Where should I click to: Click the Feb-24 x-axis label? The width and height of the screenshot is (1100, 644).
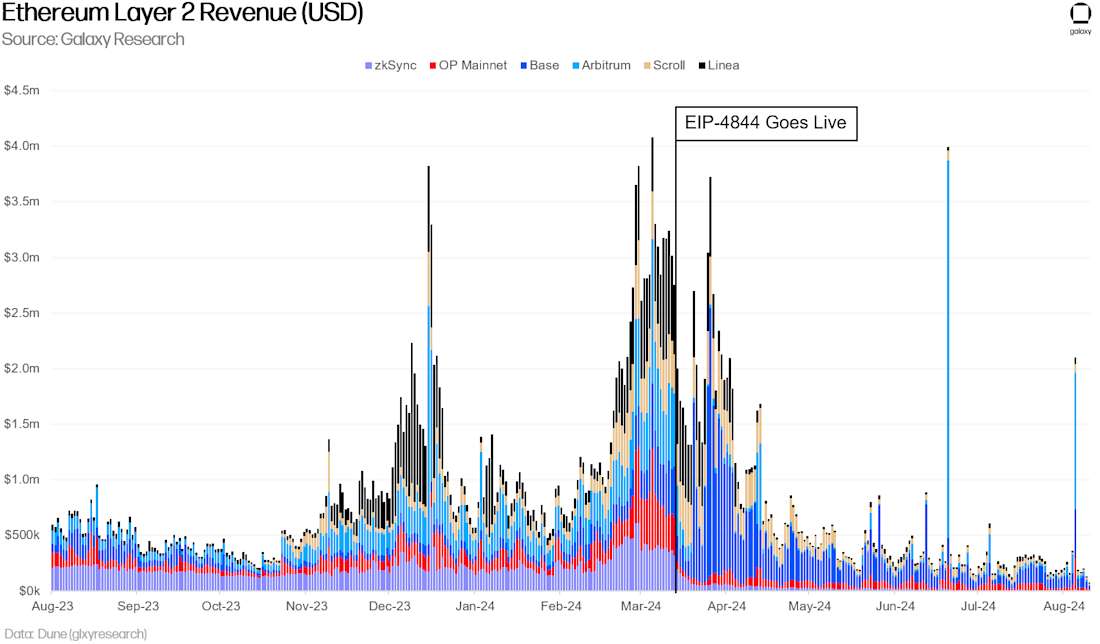tap(561, 606)
